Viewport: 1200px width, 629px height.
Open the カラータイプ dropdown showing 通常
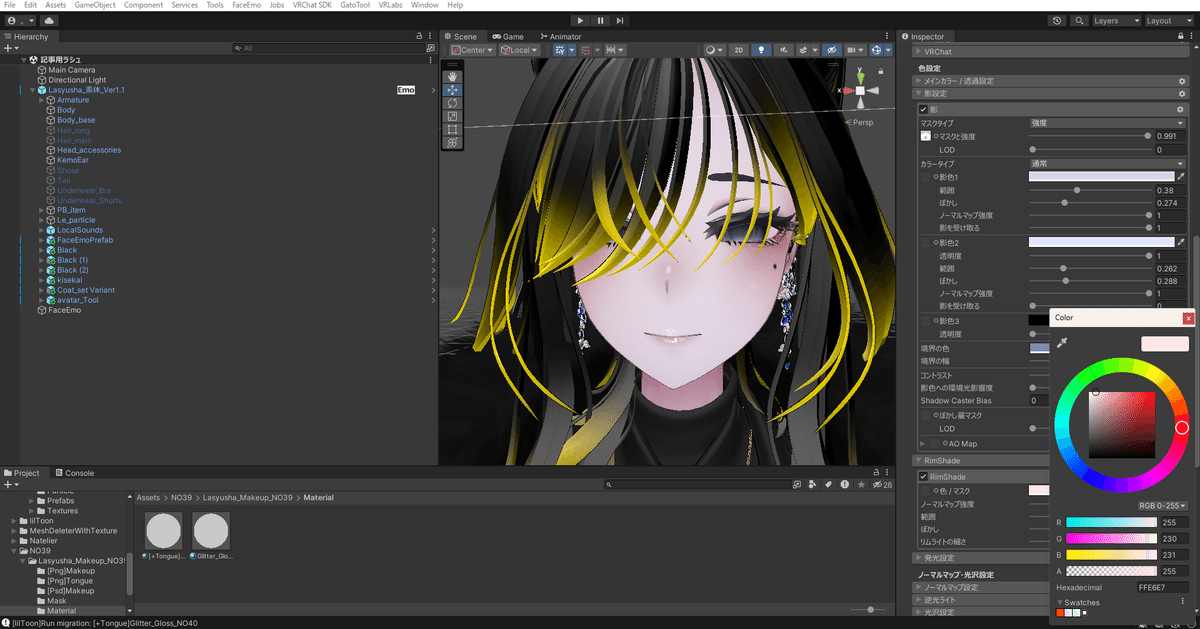pyautogui.click(x=1107, y=163)
